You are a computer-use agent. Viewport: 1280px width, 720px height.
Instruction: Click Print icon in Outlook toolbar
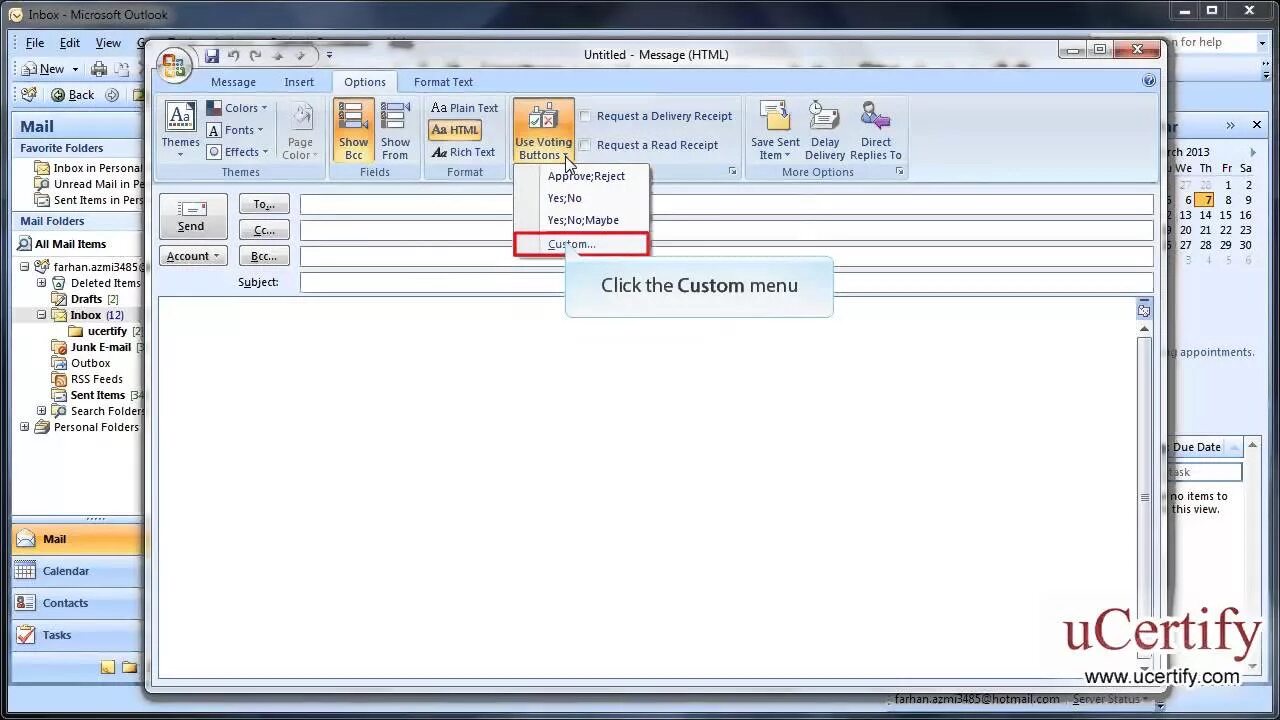[x=99, y=69]
